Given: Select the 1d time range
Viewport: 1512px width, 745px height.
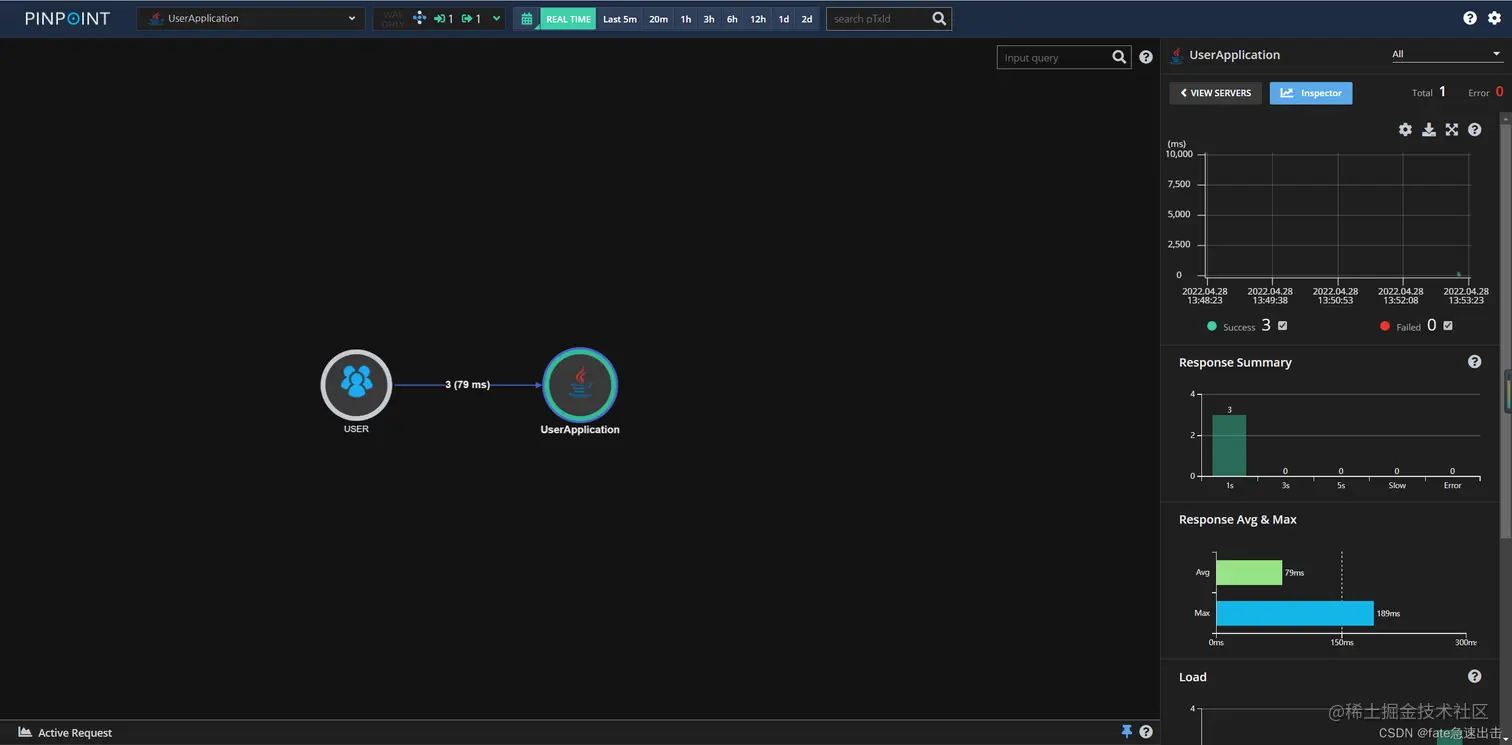Looking at the screenshot, I should (784, 19).
